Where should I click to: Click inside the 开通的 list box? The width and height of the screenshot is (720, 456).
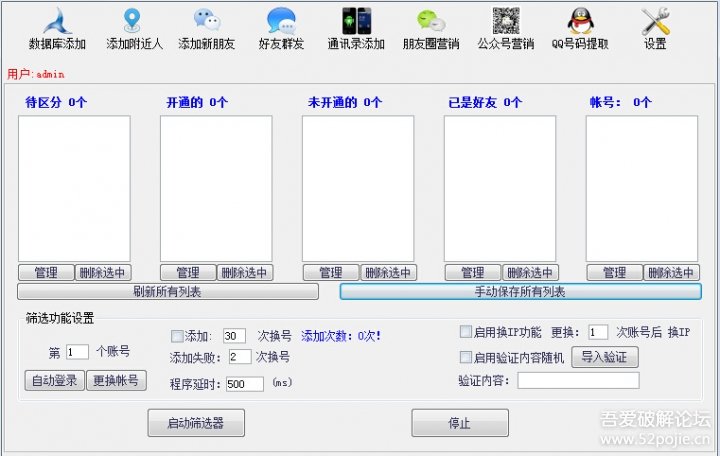click(x=216, y=189)
